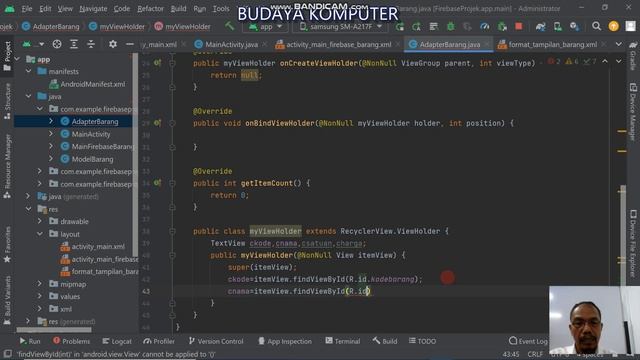Screen dimensions: 640x360
Task: Switch to format_tampilan_barang.xml tab
Action: pyautogui.click(x=553, y=44)
